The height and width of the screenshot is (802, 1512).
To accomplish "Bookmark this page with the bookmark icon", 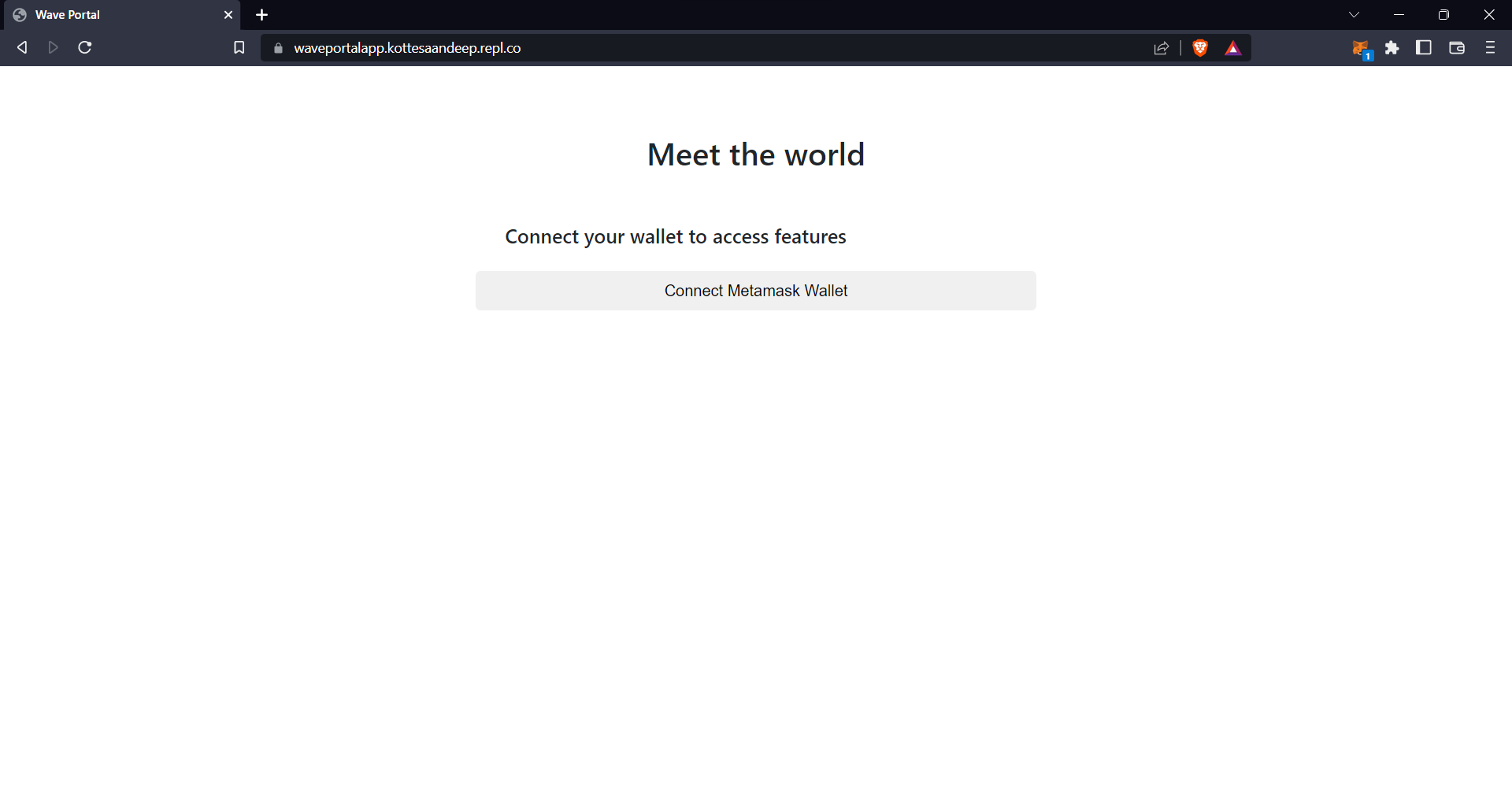I will click(239, 48).
